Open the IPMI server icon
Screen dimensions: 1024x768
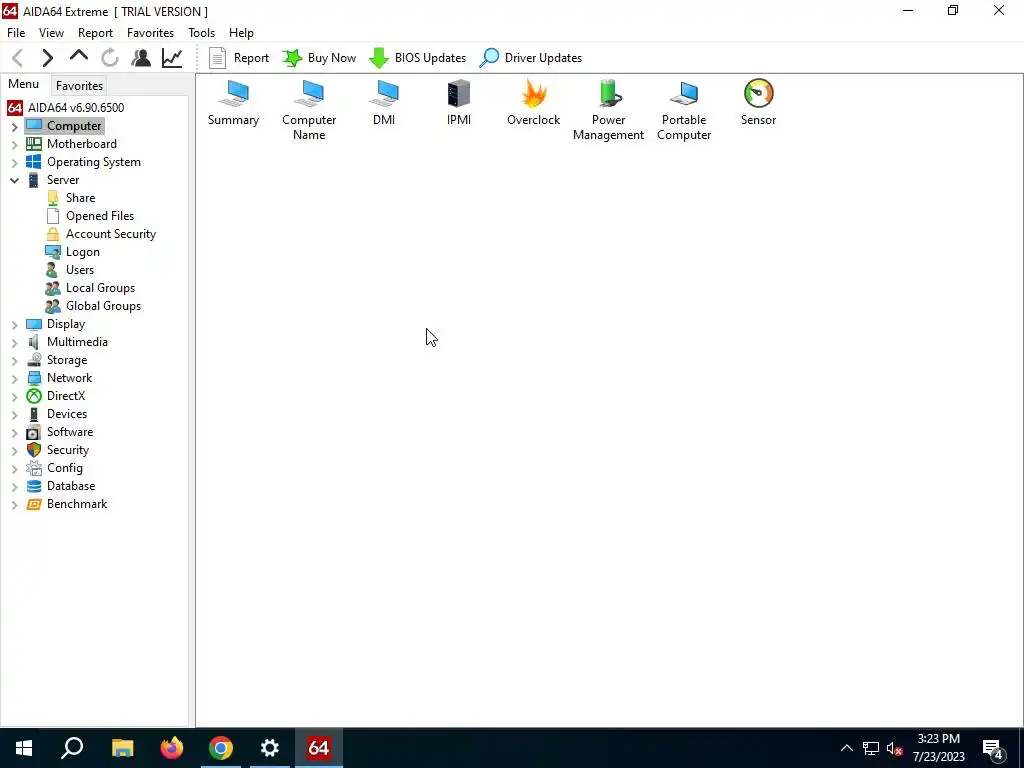pyautogui.click(x=458, y=103)
